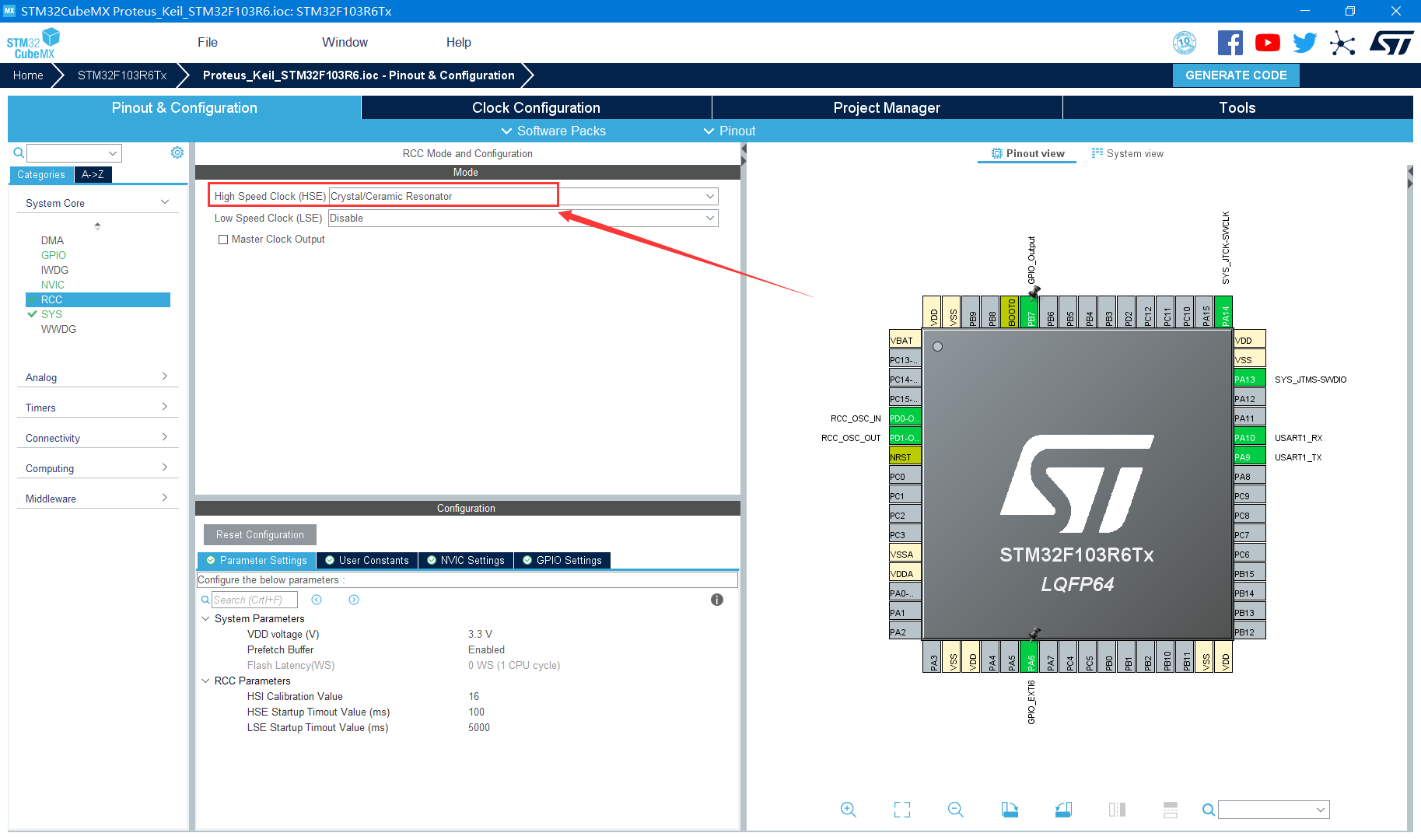Zoom out of the pinout view
1421x840 pixels.
pyautogui.click(x=955, y=809)
